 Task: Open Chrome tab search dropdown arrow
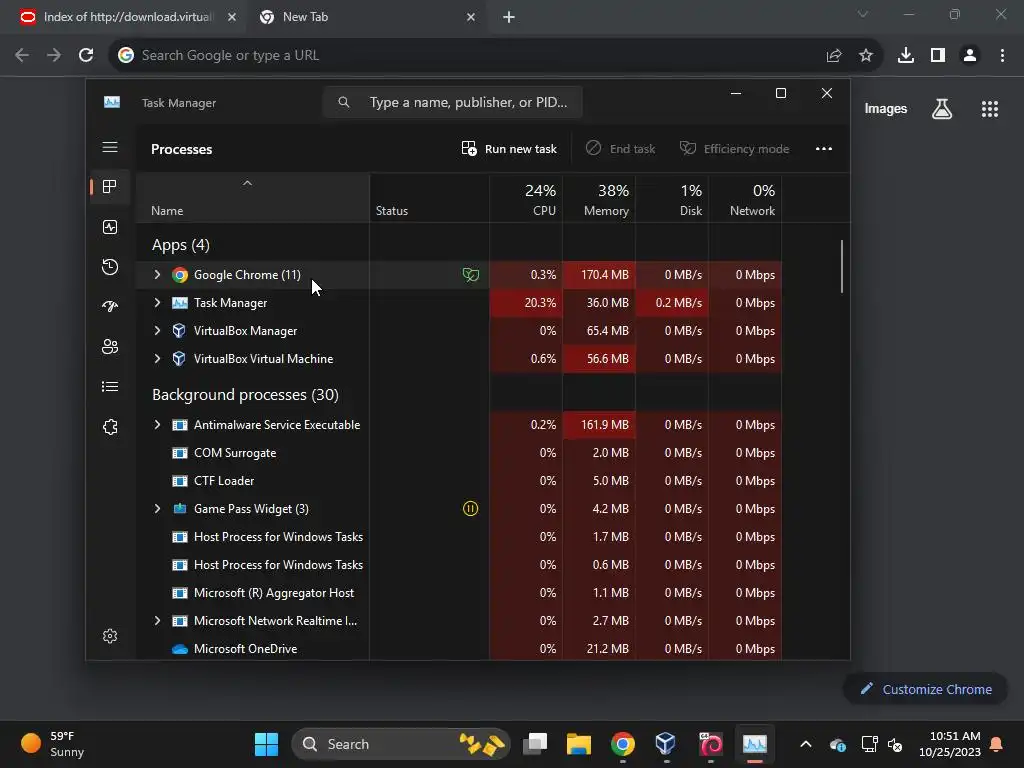pos(863,14)
